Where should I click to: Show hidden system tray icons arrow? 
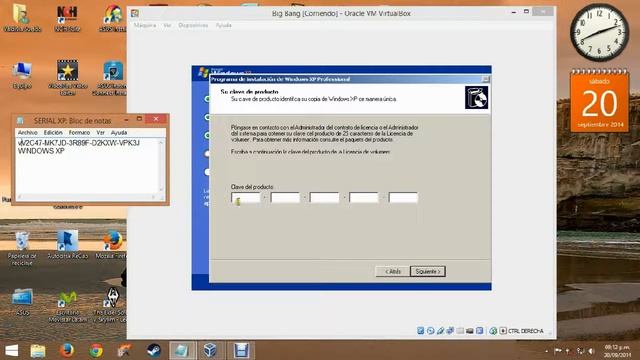click(x=547, y=351)
